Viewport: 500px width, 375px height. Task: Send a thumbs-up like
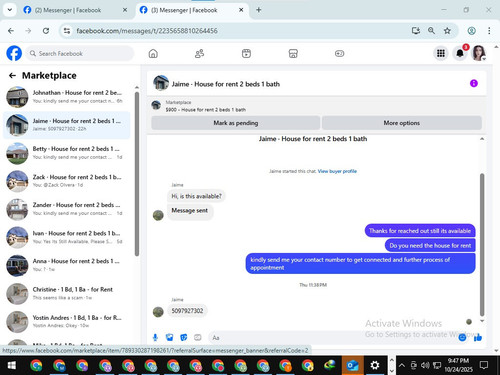pyautogui.click(x=478, y=338)
